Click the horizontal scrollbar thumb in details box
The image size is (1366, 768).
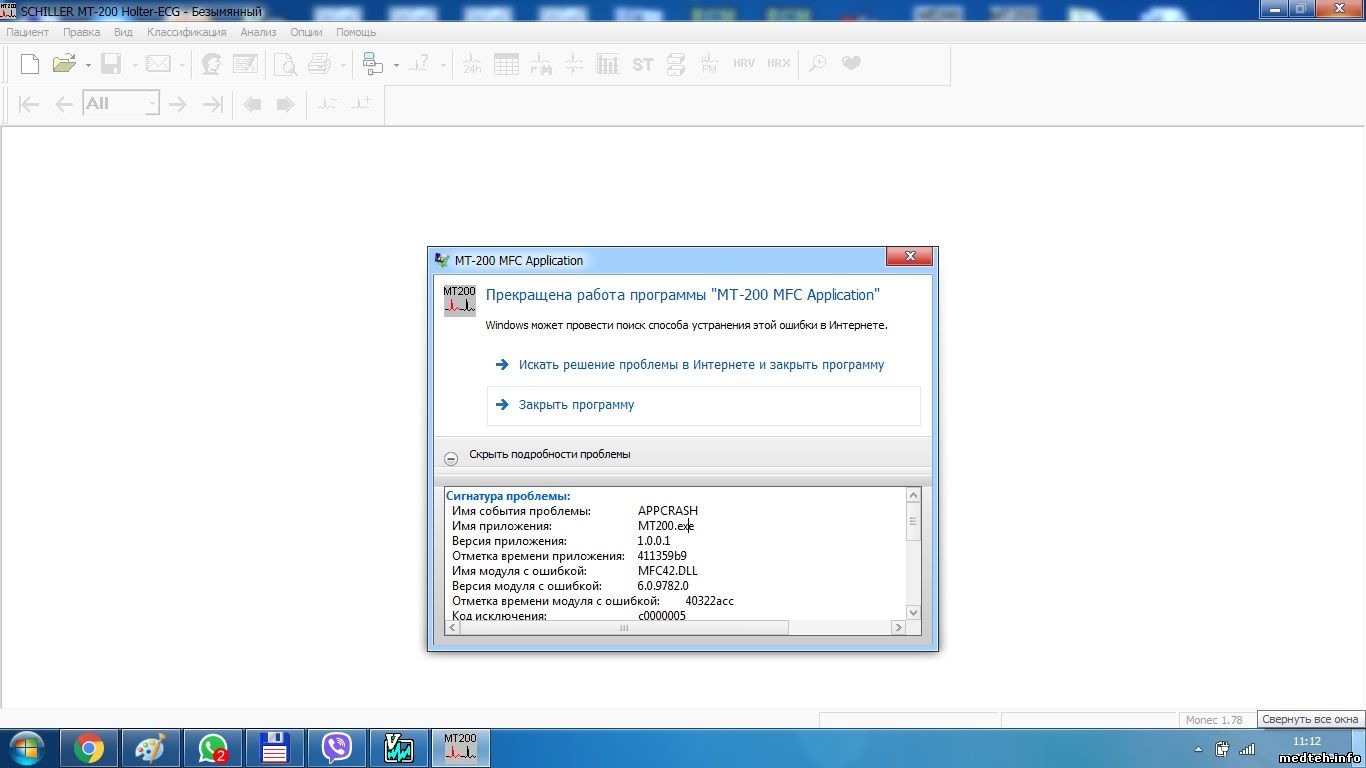[x=623, y=628]
